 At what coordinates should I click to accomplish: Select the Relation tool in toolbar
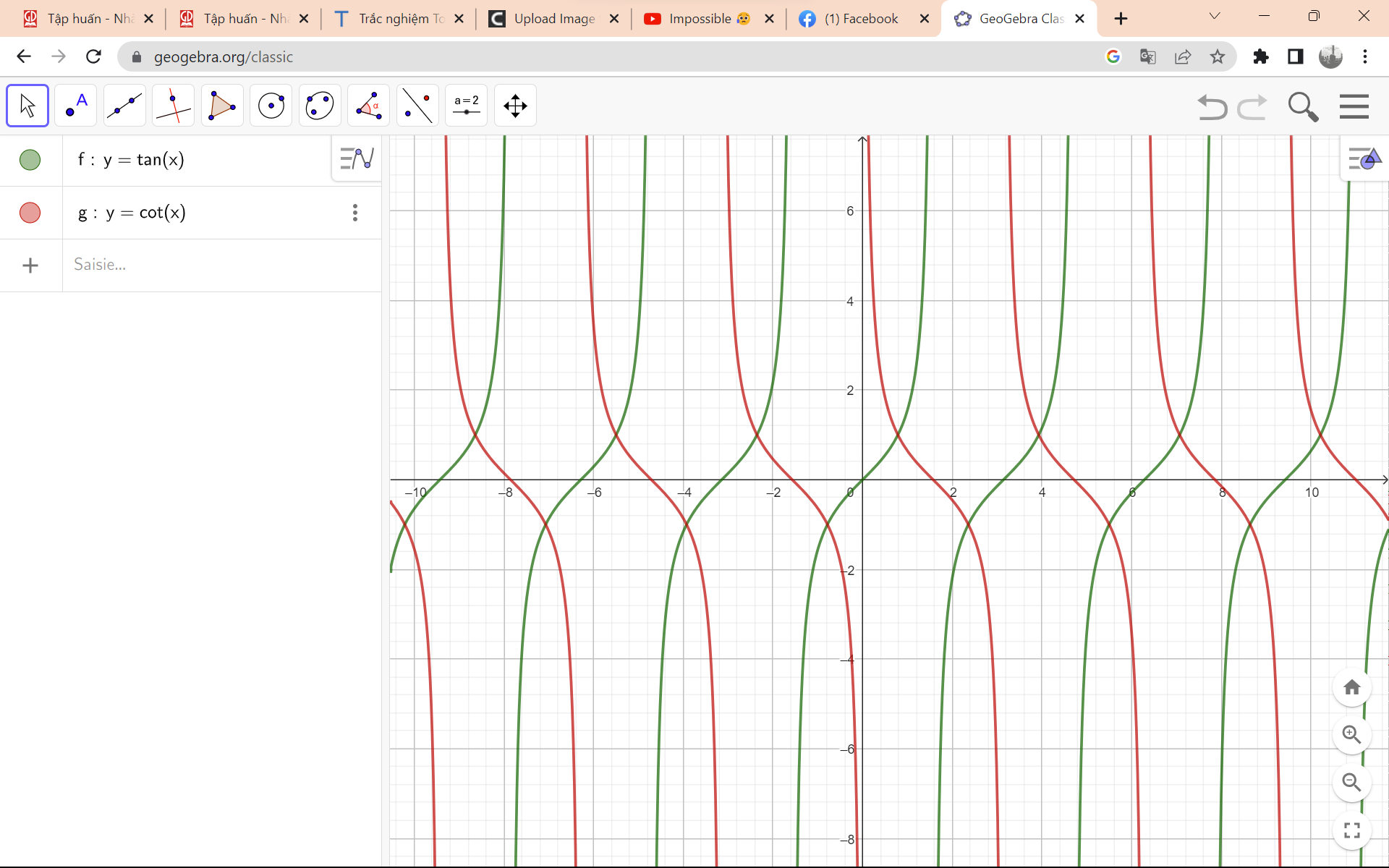(x=368, y=106)
